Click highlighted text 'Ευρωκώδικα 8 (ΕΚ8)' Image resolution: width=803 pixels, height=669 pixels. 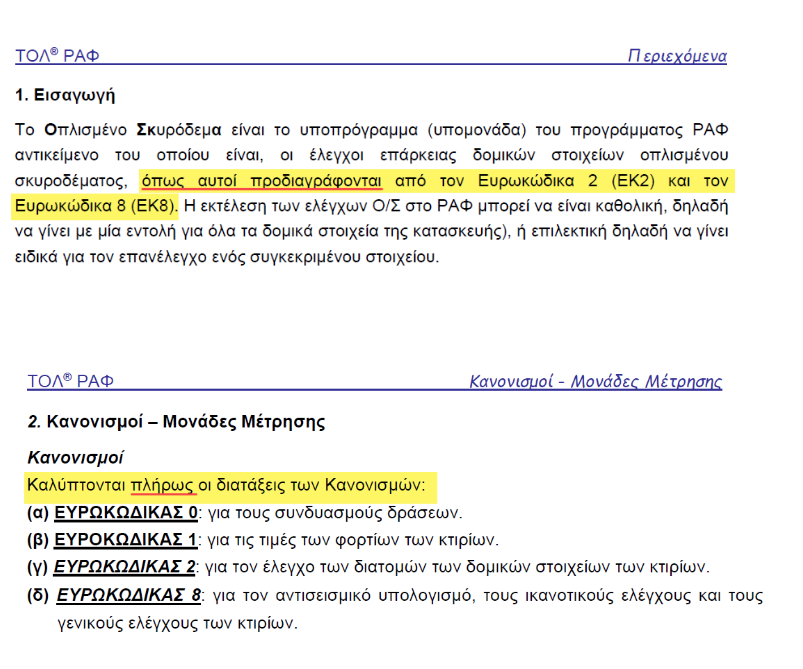point(95,206)
